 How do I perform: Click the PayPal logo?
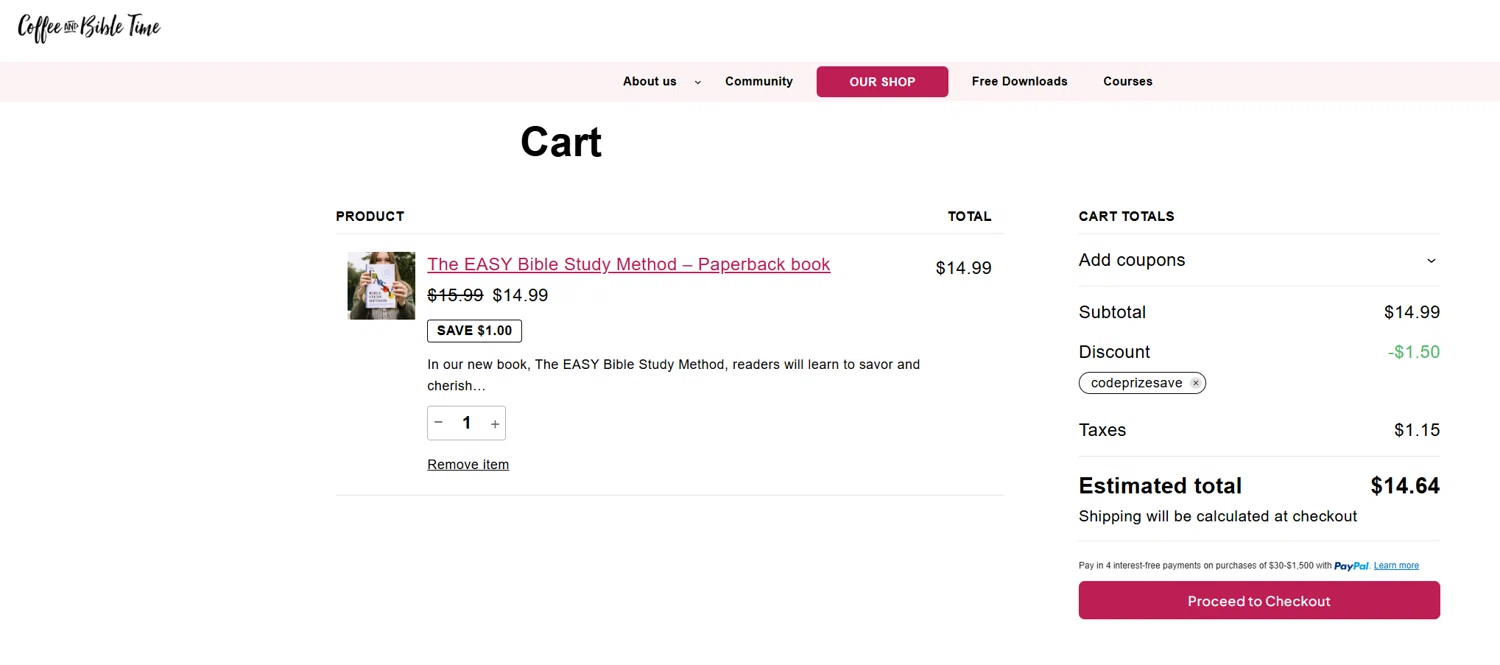(1351, 566)
